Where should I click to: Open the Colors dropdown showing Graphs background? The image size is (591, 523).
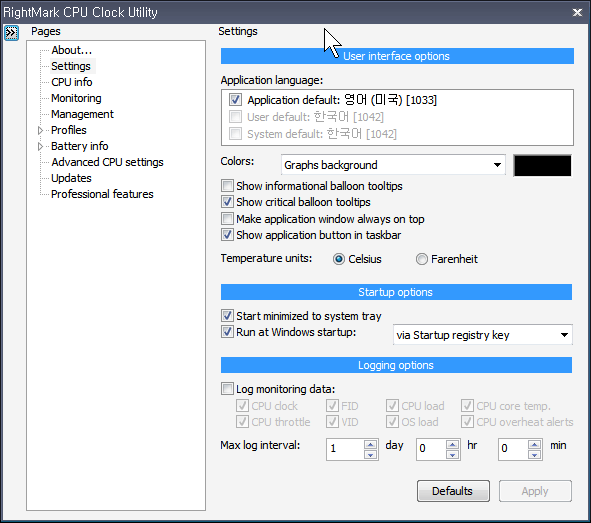tap(393, 165)
